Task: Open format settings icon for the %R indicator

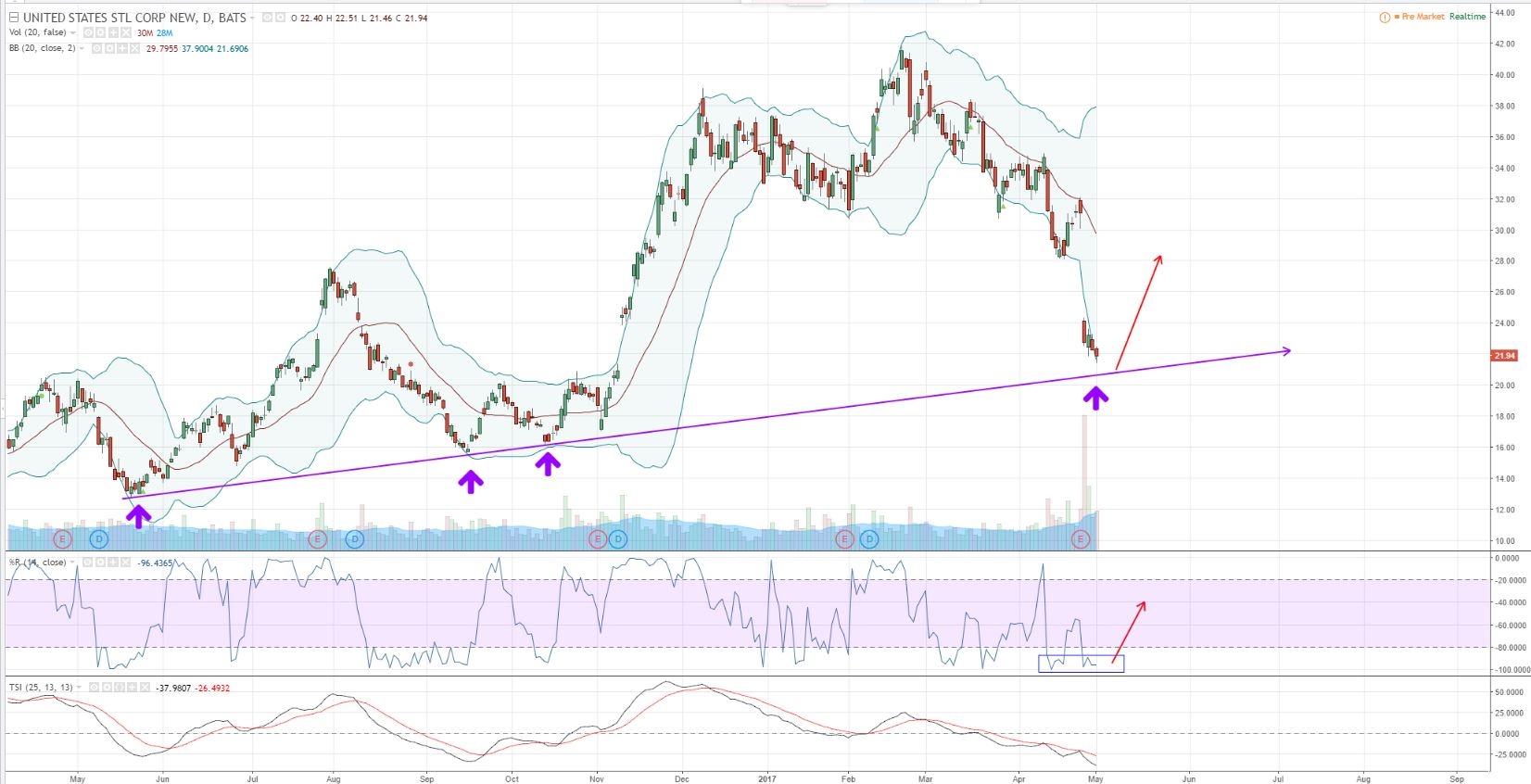Action: [98, 562]
